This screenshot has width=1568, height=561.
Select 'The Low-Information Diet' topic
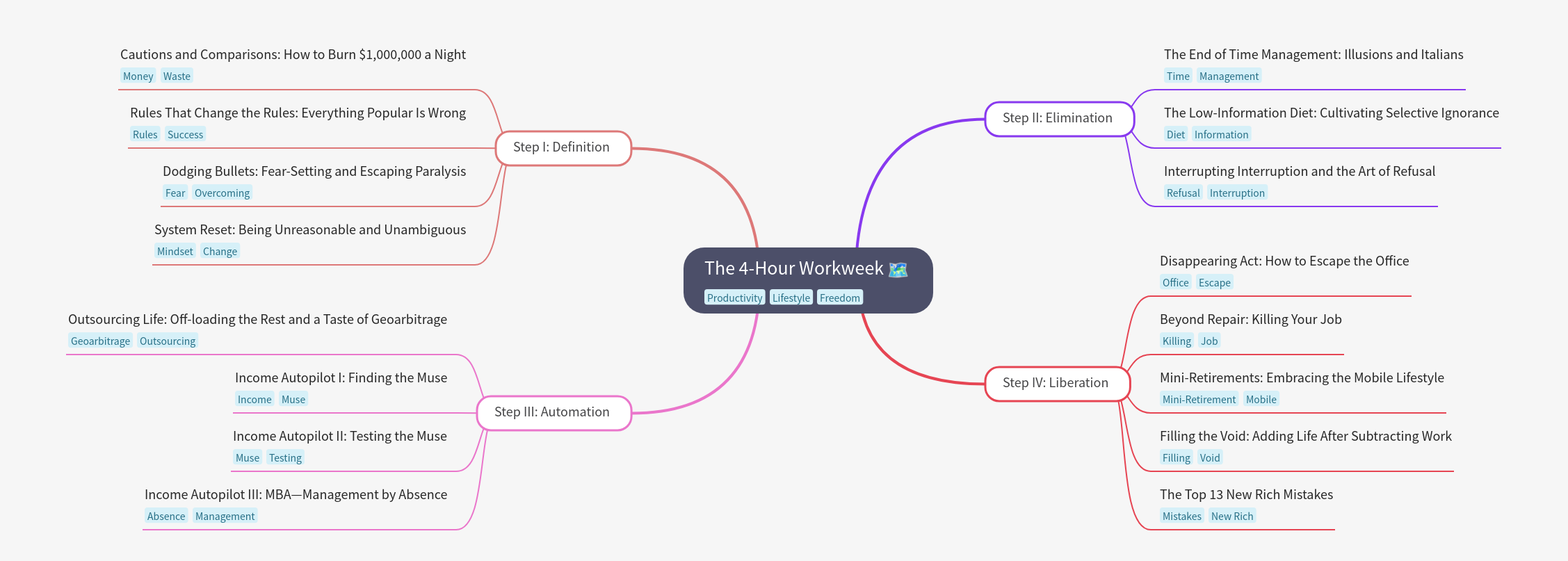pos(1332,113)
